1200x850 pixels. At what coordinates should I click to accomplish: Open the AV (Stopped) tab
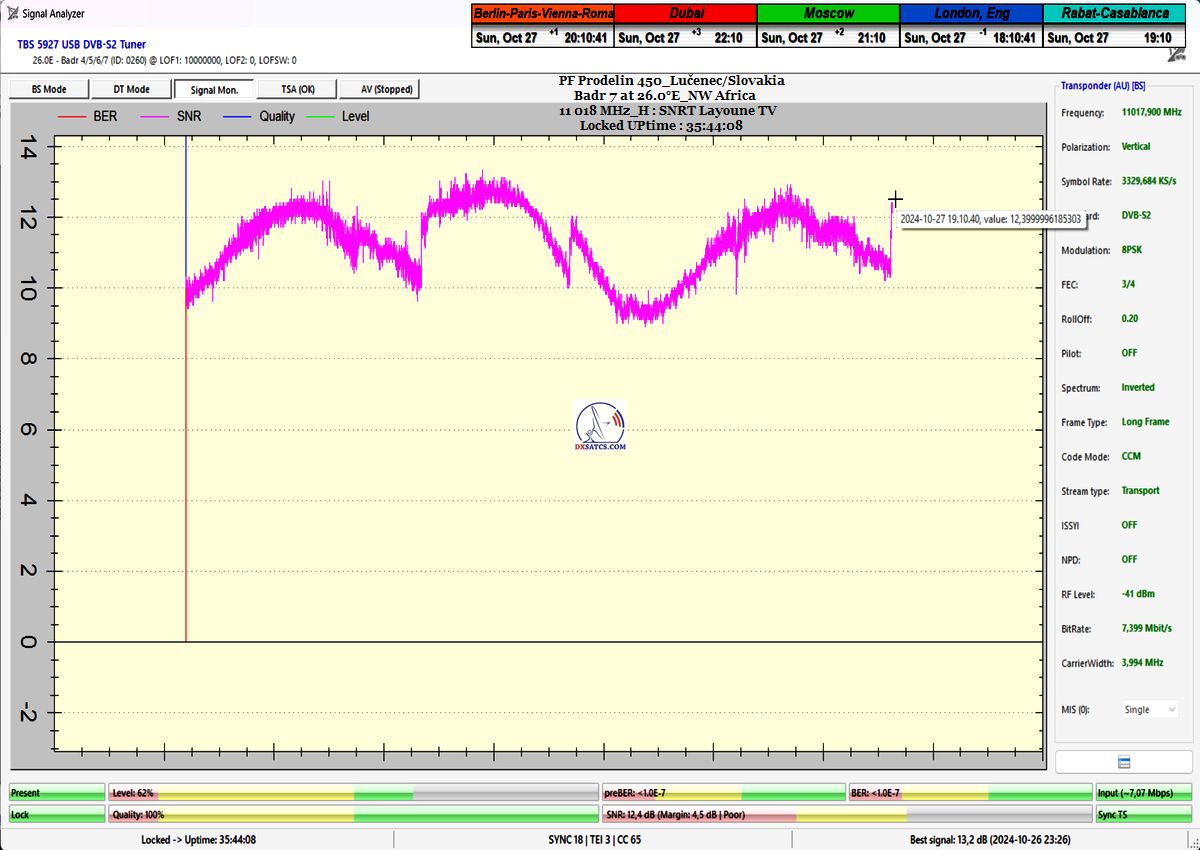379,89
